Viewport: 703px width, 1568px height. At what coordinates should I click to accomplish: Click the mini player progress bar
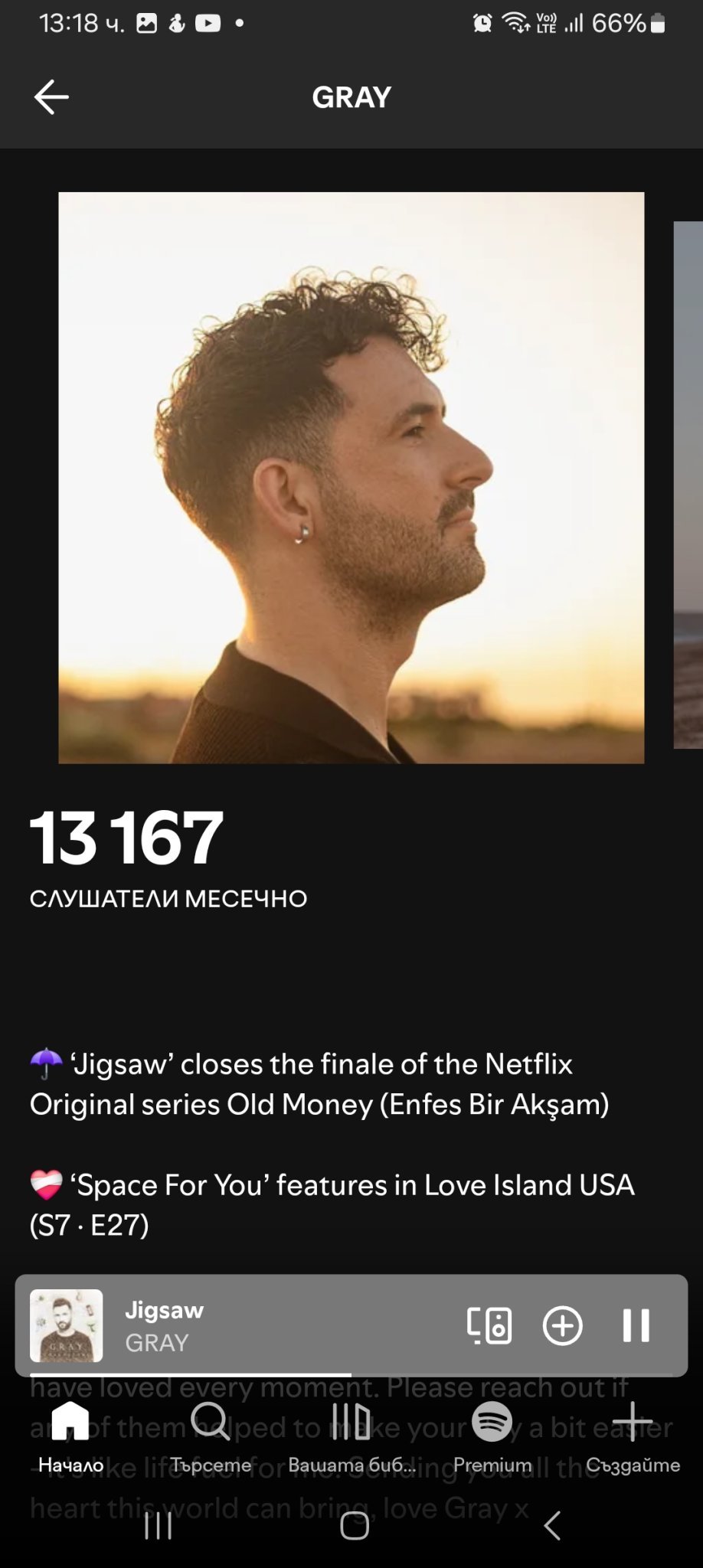point(351,1374)
